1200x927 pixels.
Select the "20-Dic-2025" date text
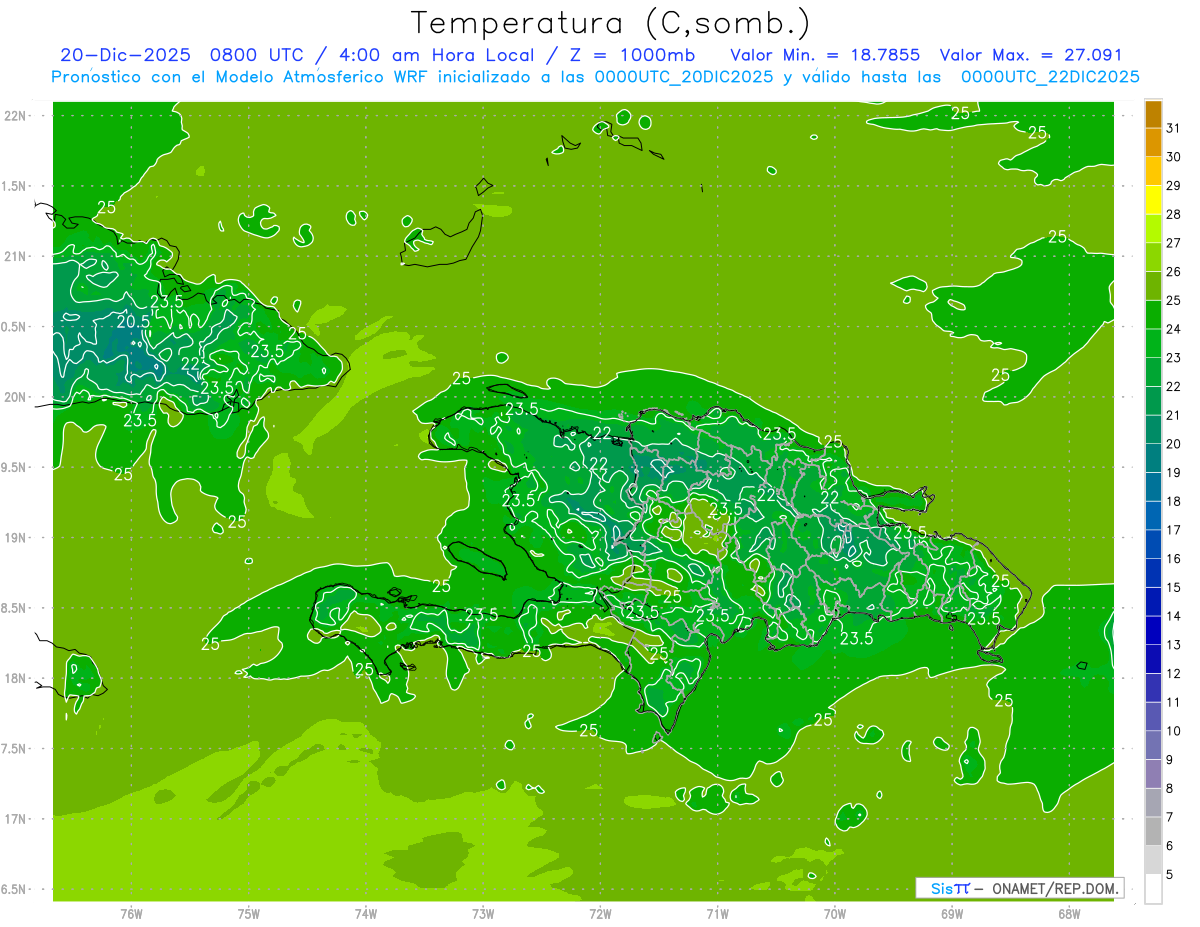click(x=124, y=55)
